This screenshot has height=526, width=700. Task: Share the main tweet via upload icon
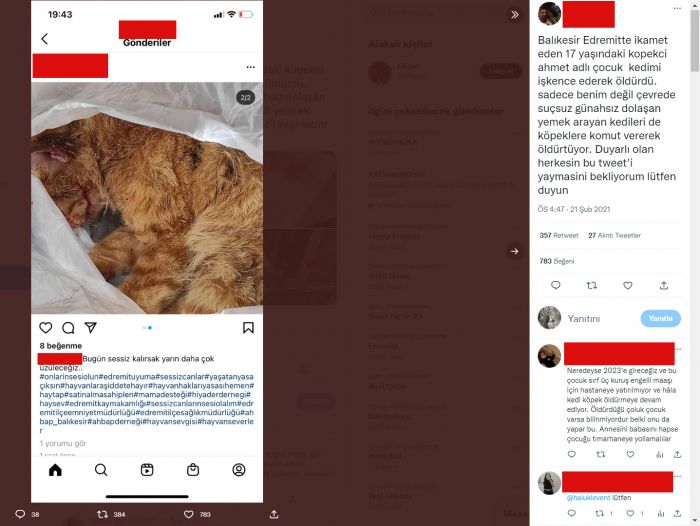click(664, 285)
